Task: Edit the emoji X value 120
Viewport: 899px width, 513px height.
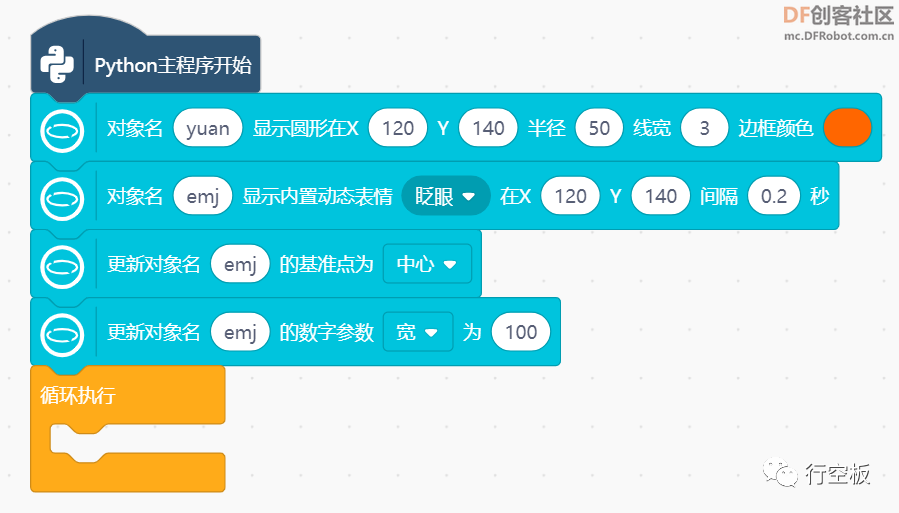Action: [x=570, y=196]
